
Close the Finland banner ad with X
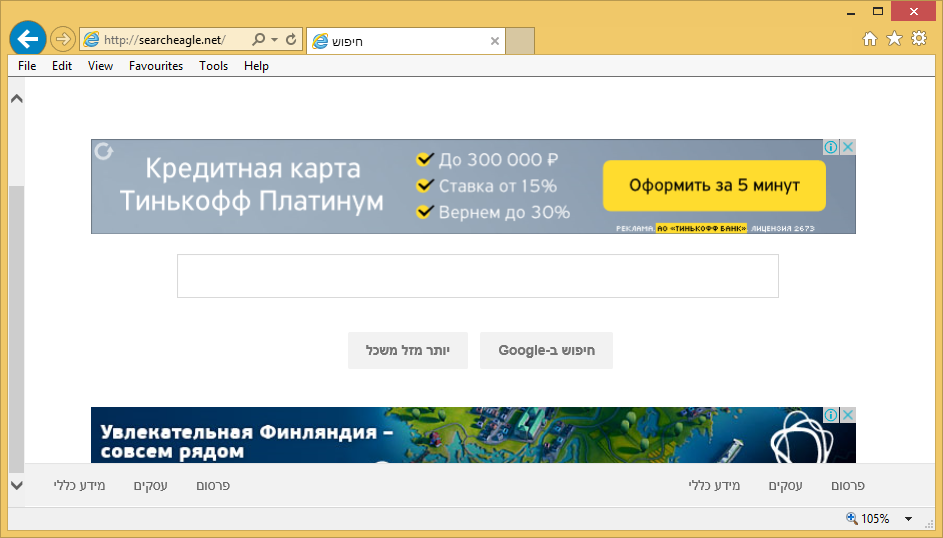coord(847,416)
